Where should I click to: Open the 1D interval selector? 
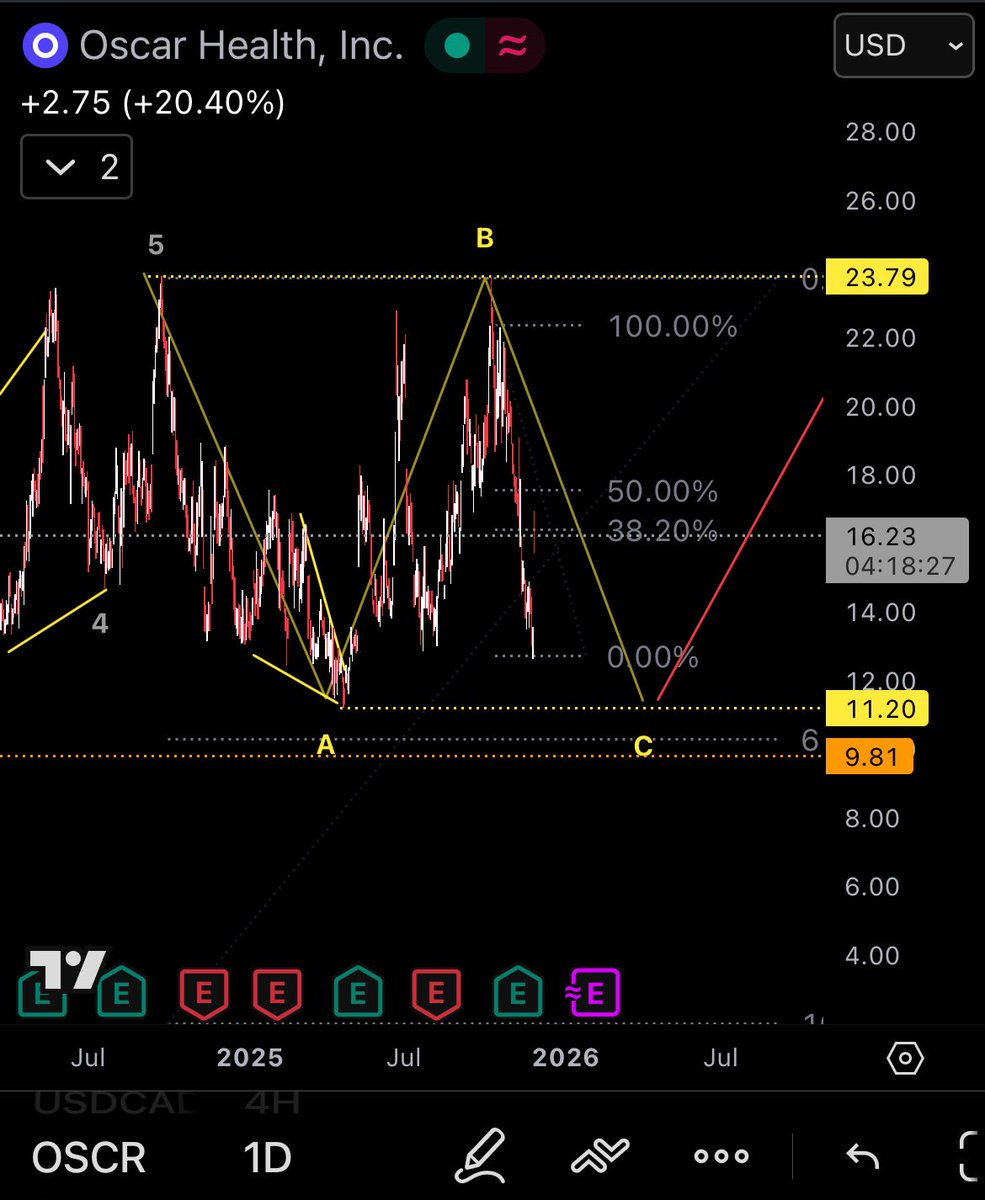[x=265, y=1155]
